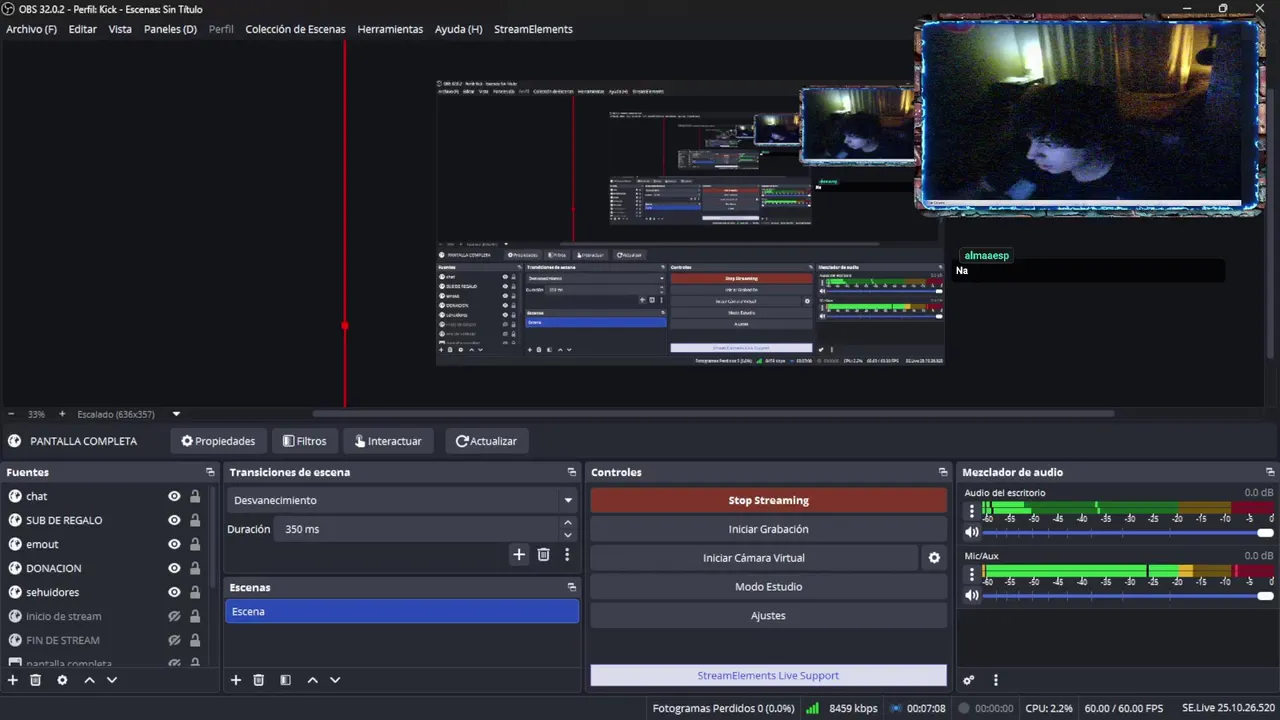
Task: Toggle lock on emout source
Action: pyautogui.click(x=195, y=544)
